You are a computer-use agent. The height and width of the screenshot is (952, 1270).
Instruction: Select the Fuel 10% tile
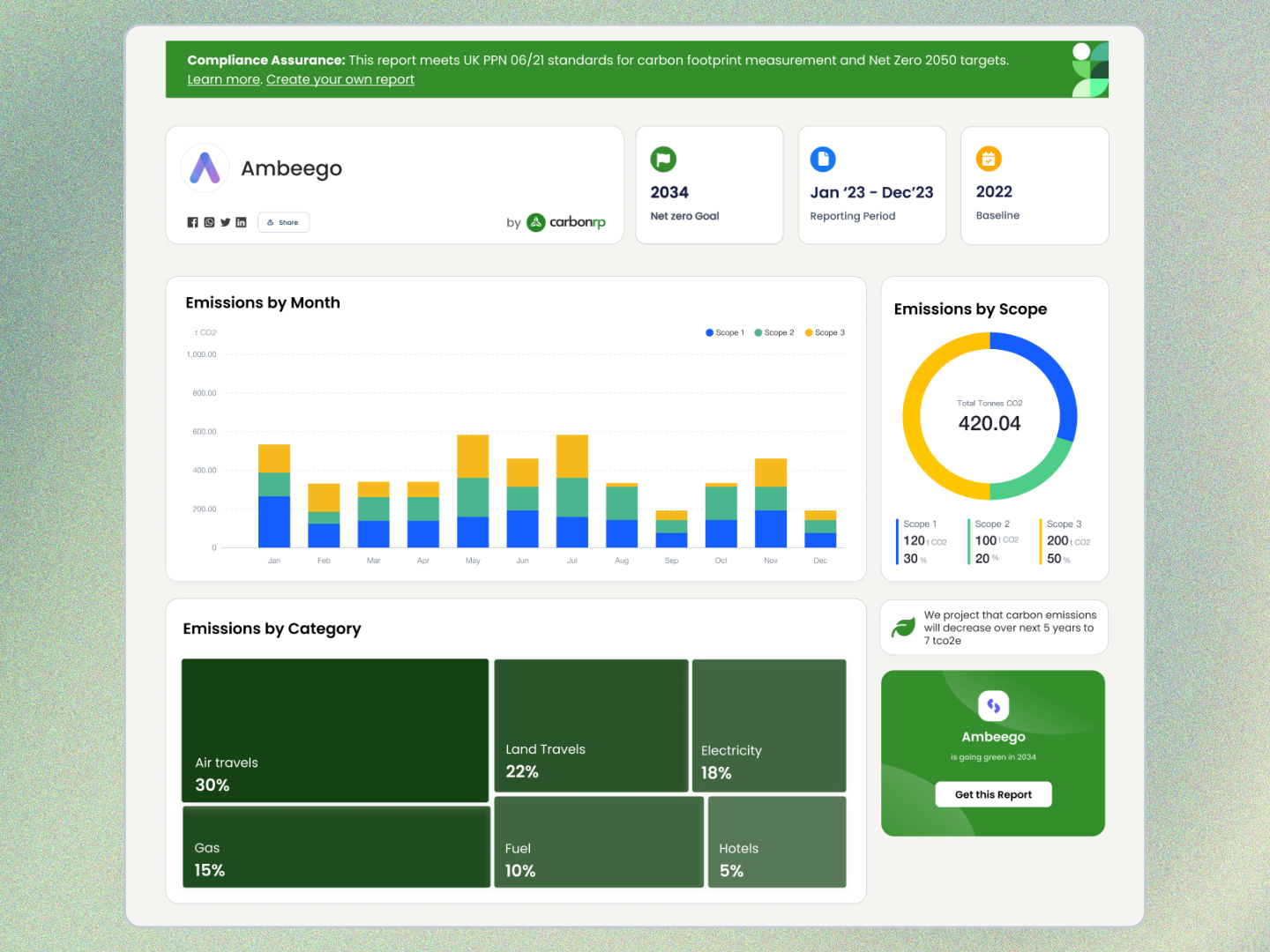pyautogui.click(x=599, y=842)
